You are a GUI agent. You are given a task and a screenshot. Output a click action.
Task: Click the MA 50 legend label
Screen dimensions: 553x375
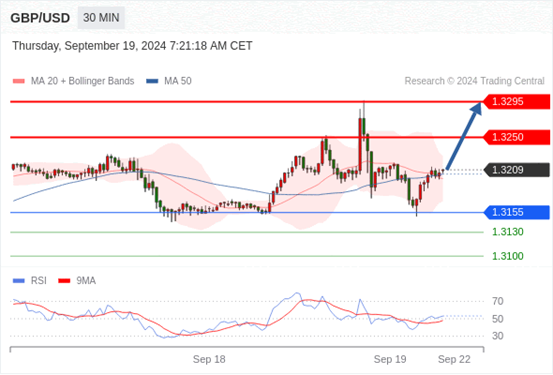[x=178, y=81]
